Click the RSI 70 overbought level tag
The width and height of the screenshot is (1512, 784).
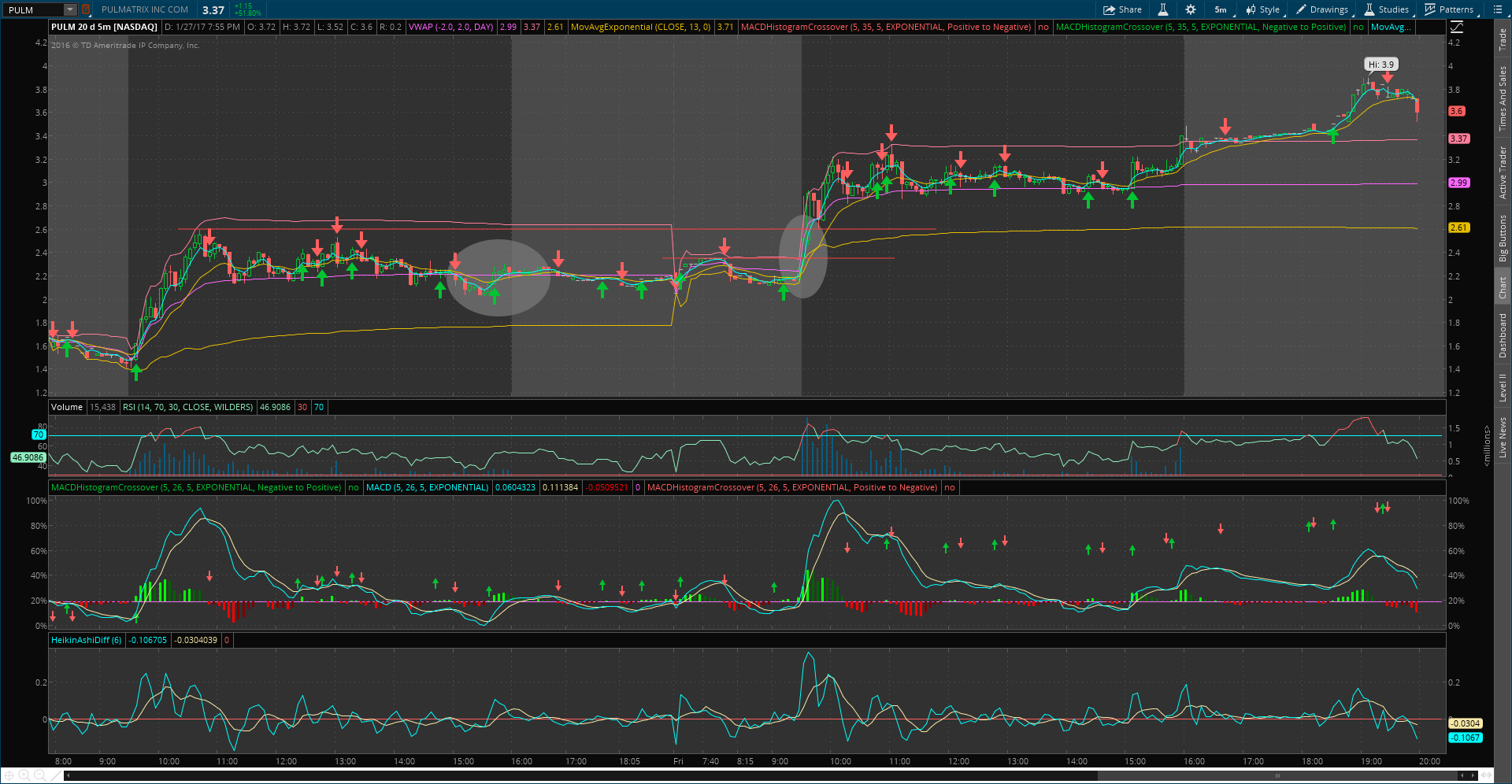[39, 435]
